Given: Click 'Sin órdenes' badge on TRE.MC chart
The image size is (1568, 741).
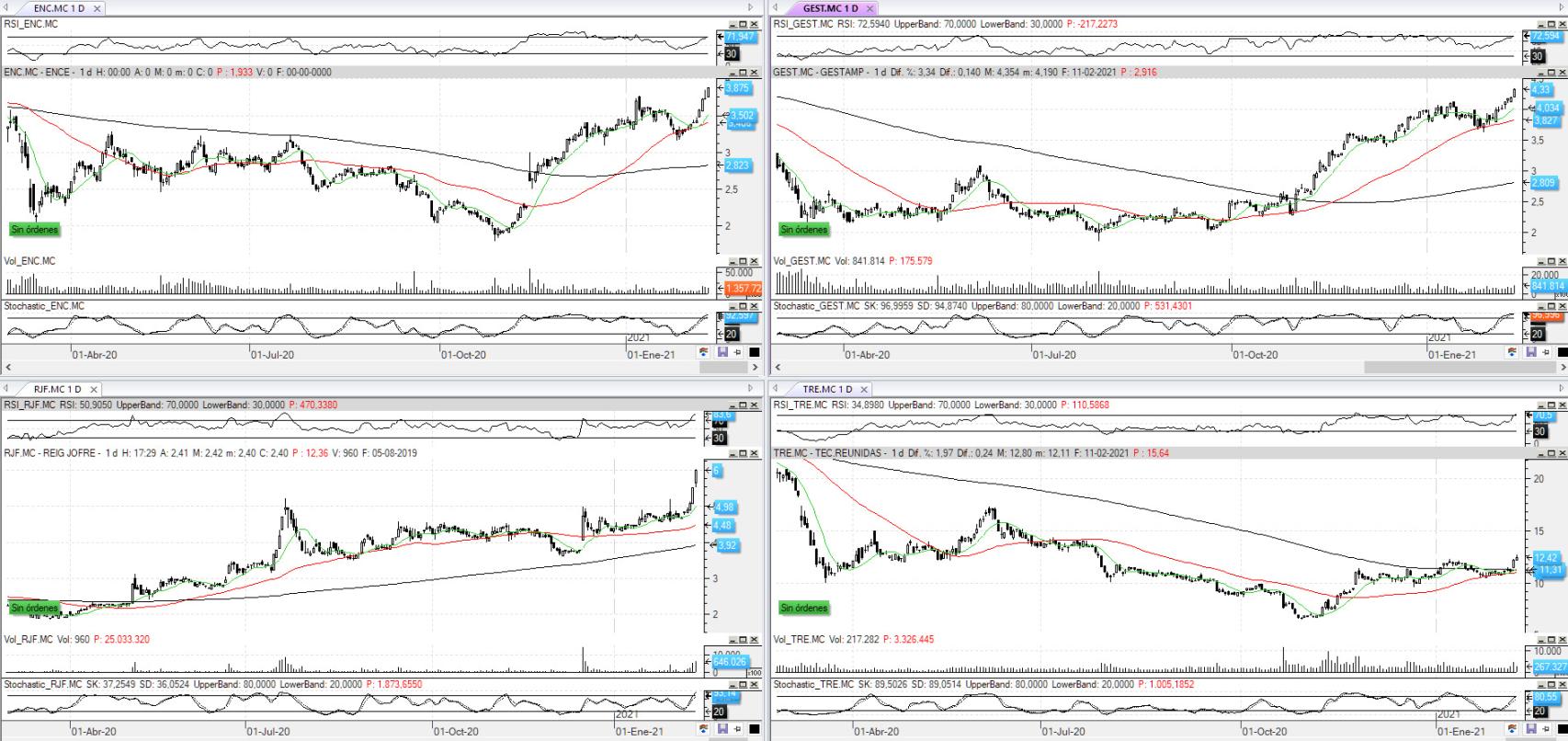Looking at the screenshot, I should coord(803,608).
